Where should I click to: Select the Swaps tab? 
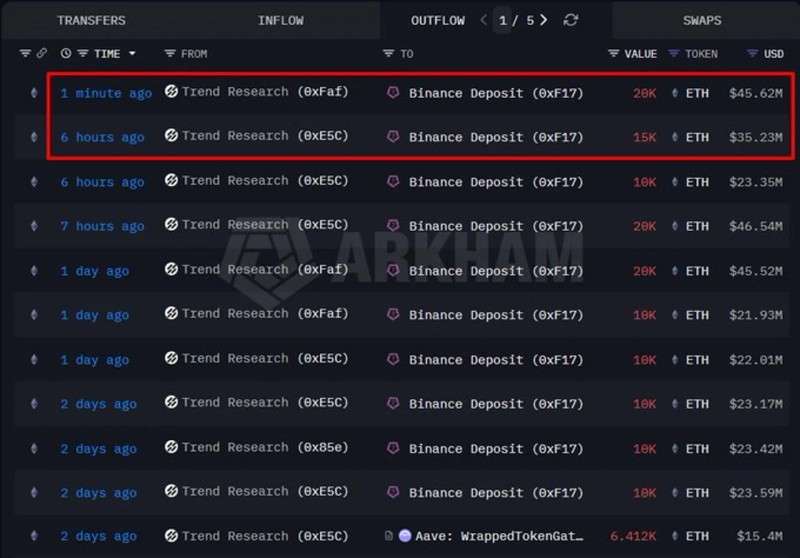click(702, 20)
